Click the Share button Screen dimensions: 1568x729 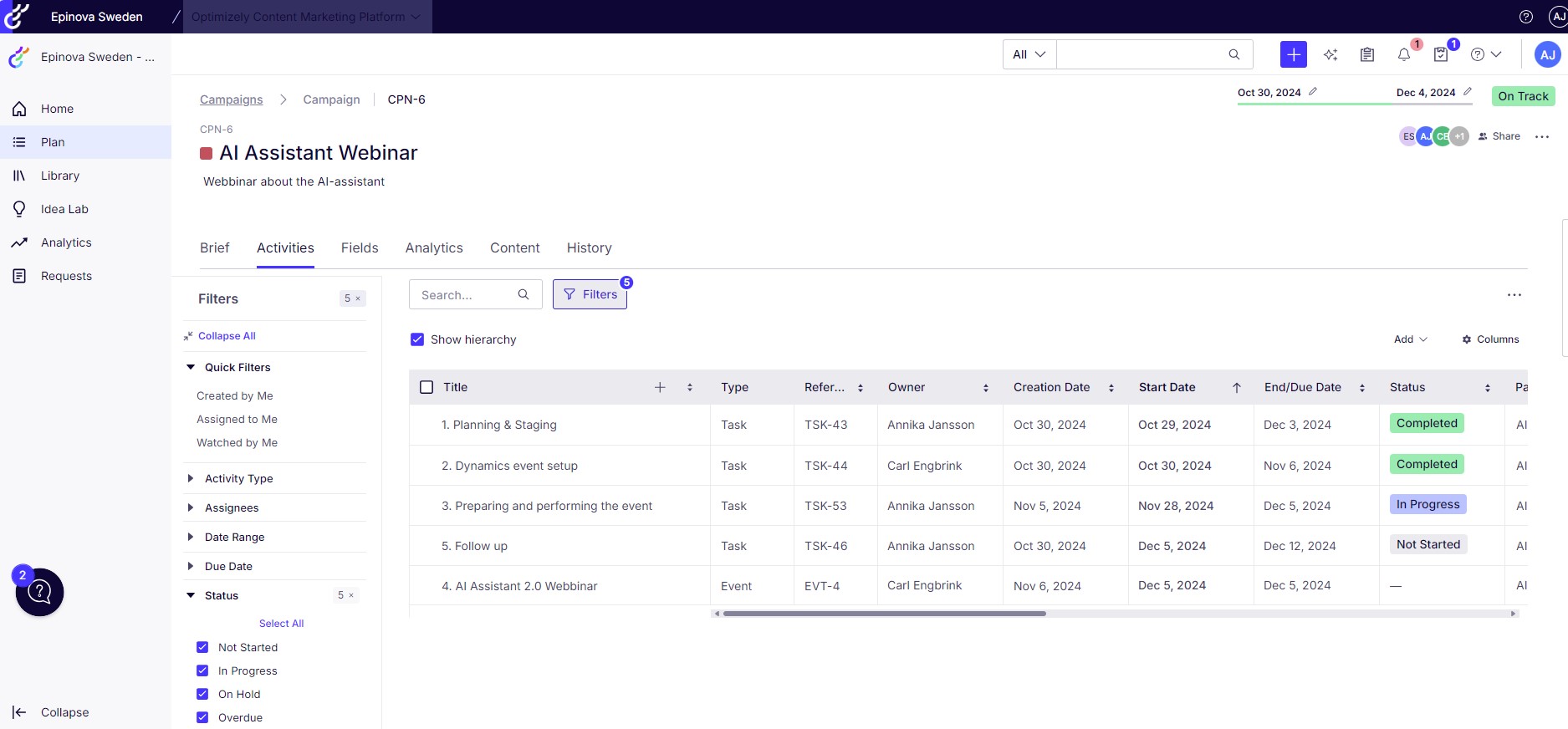(1499, 136)
